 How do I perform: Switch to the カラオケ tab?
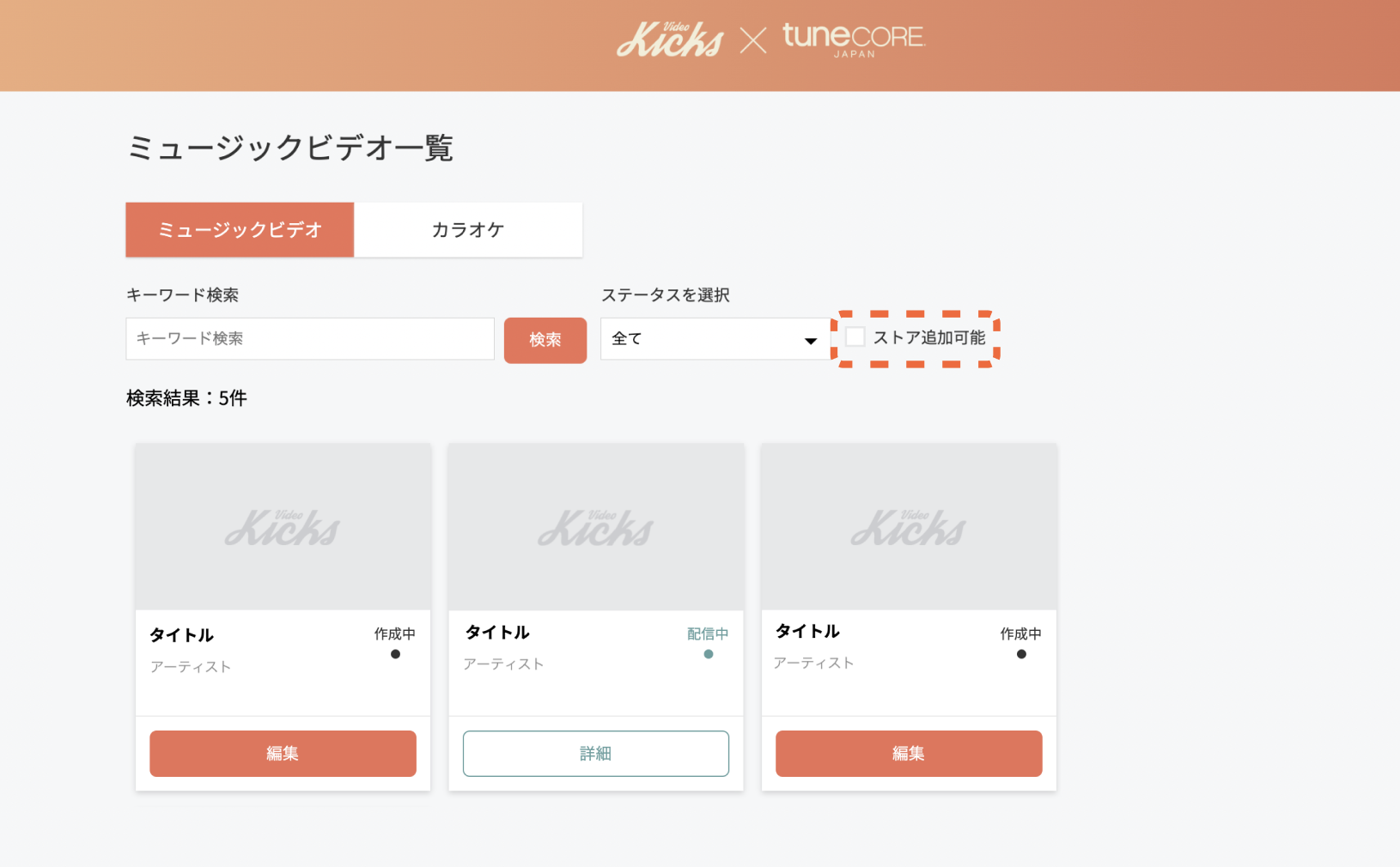pos(468,230)
